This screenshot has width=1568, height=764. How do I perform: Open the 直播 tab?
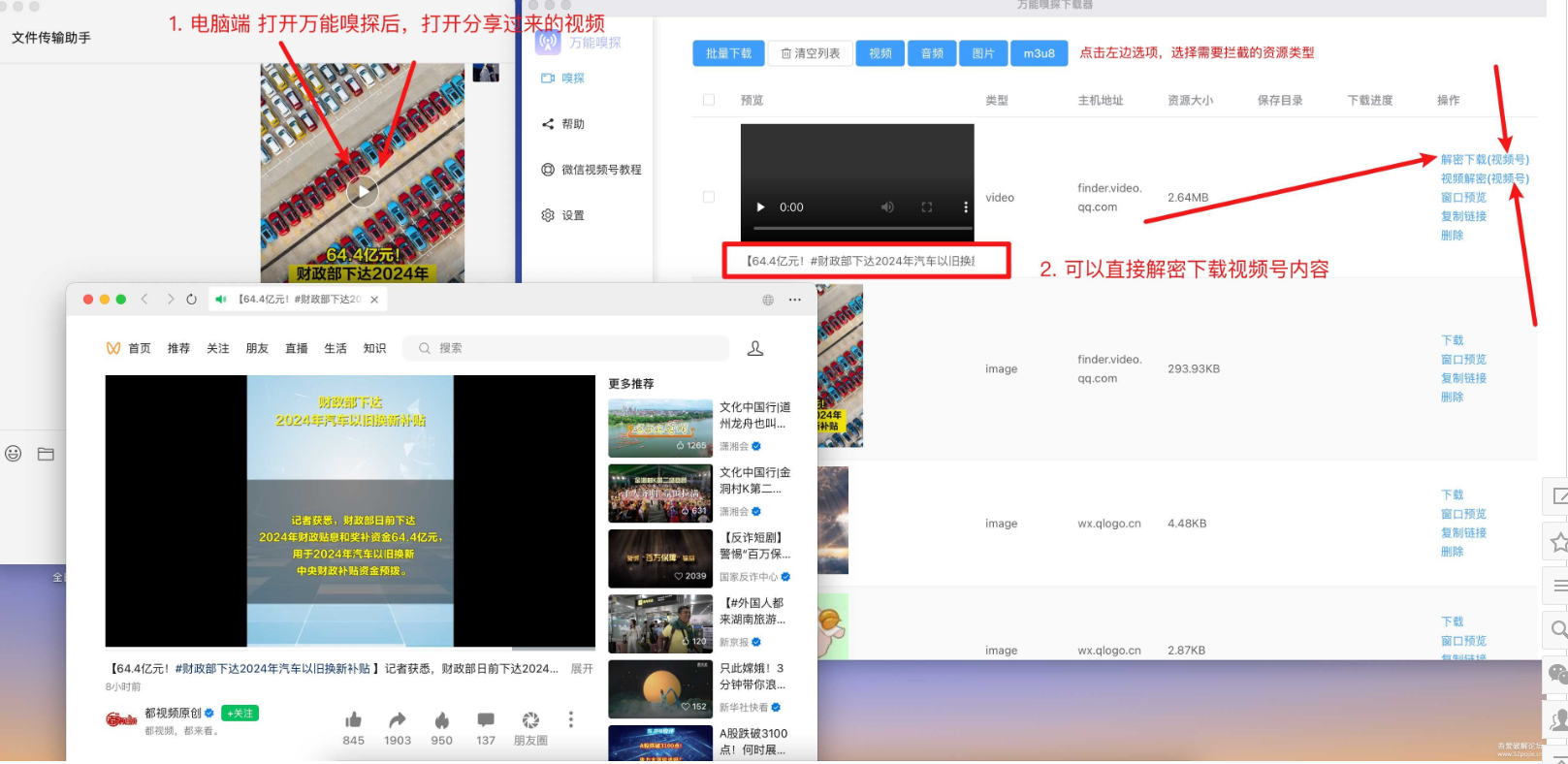[x=297, y=349]
